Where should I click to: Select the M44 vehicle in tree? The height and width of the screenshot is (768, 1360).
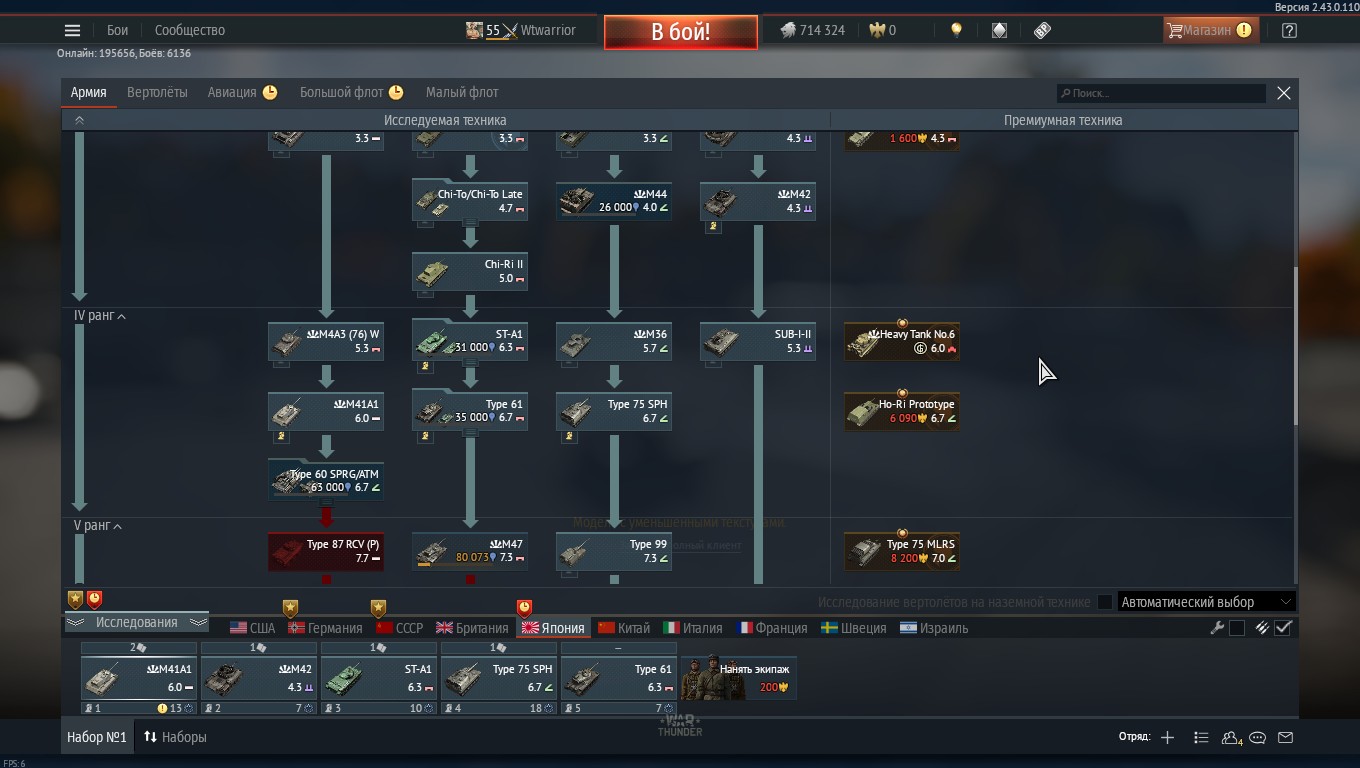tap(614, 201)
